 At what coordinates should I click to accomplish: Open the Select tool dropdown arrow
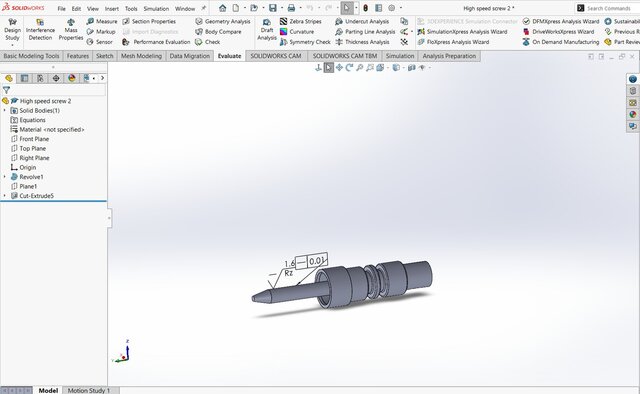[356, 8]
